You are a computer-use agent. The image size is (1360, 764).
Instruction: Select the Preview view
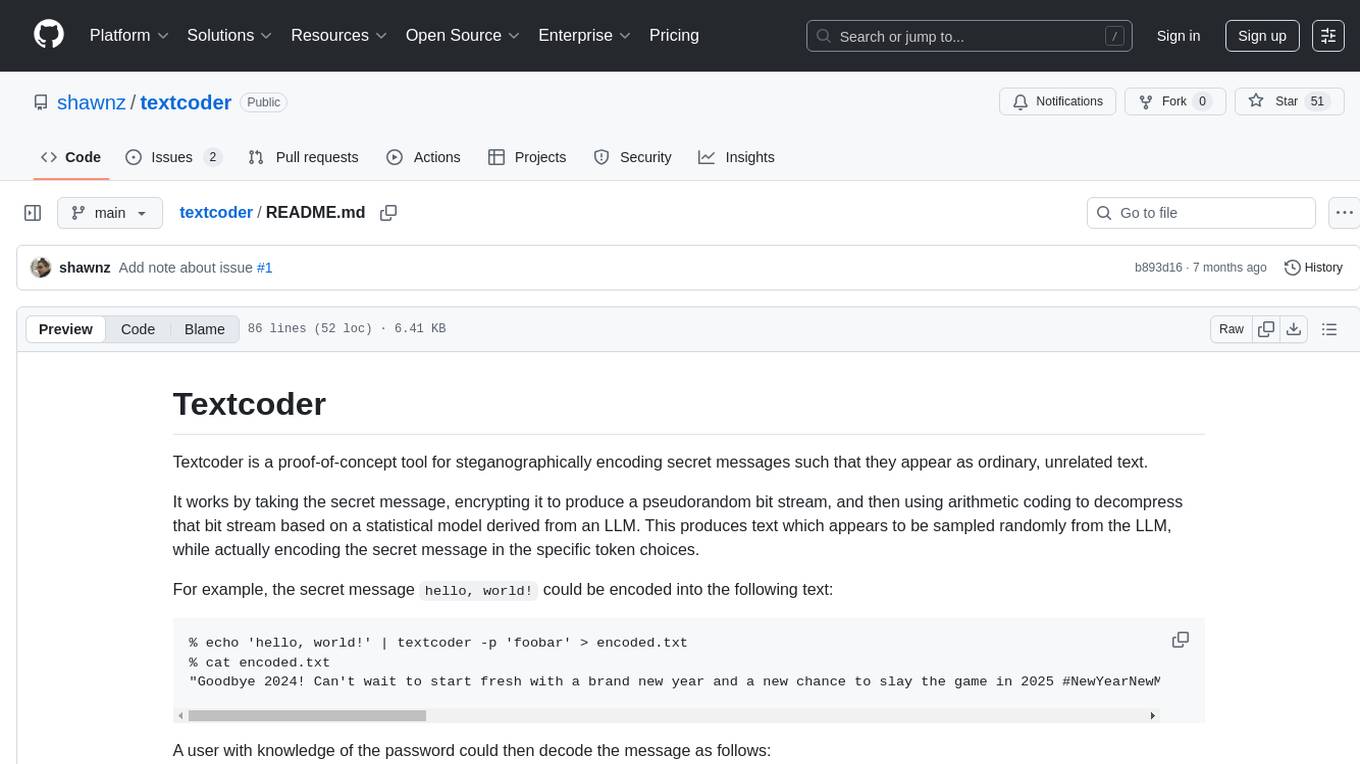[66, 329]
